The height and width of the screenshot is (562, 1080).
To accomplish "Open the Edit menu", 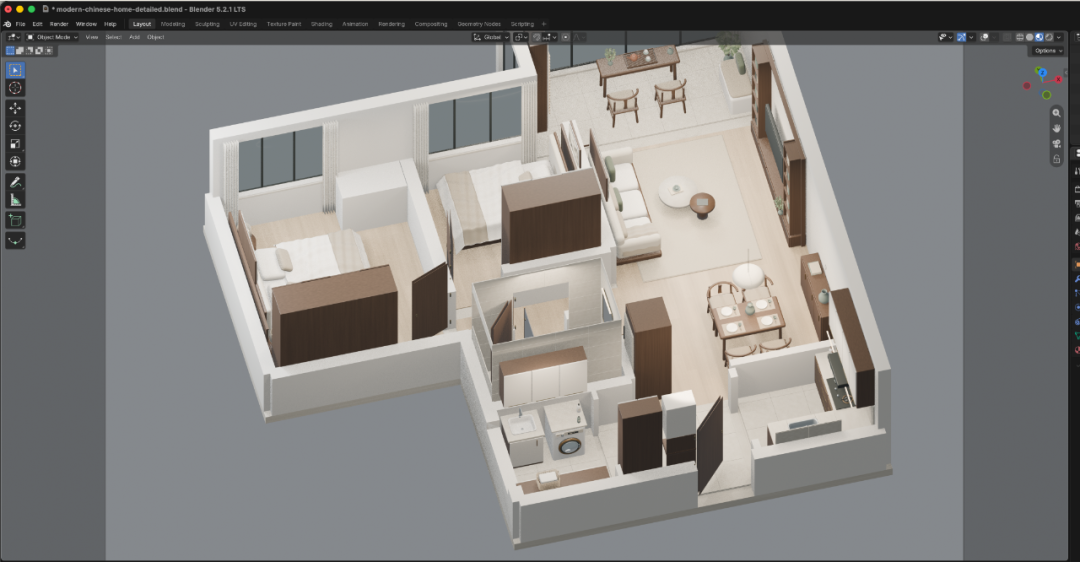I will click(x=37, y=23).
